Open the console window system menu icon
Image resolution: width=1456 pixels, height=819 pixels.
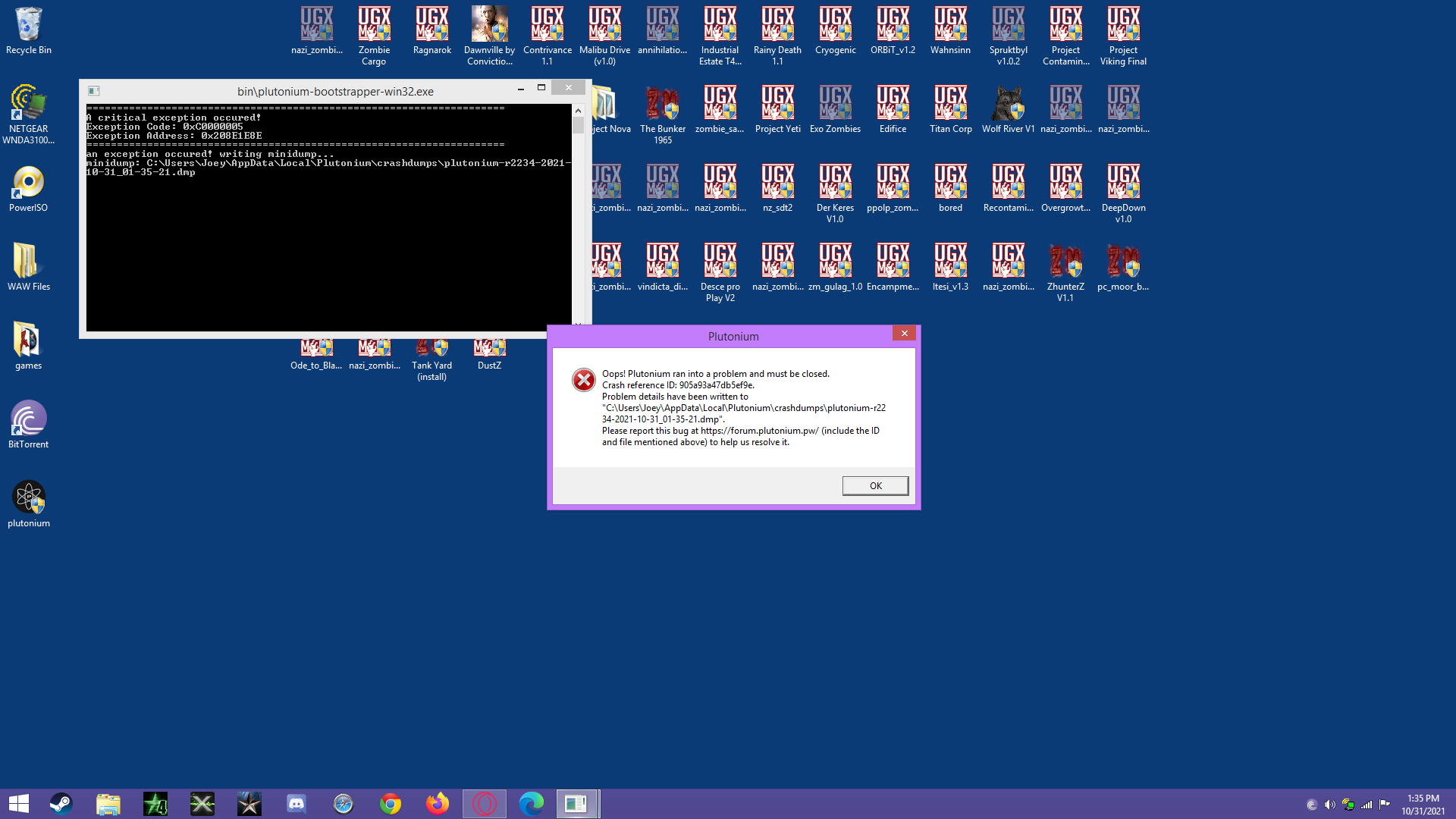[94, 91]
